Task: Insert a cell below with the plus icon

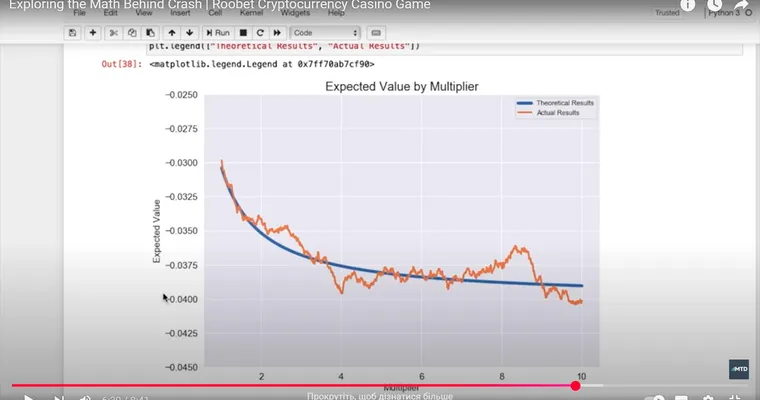Action: (93, 33)
